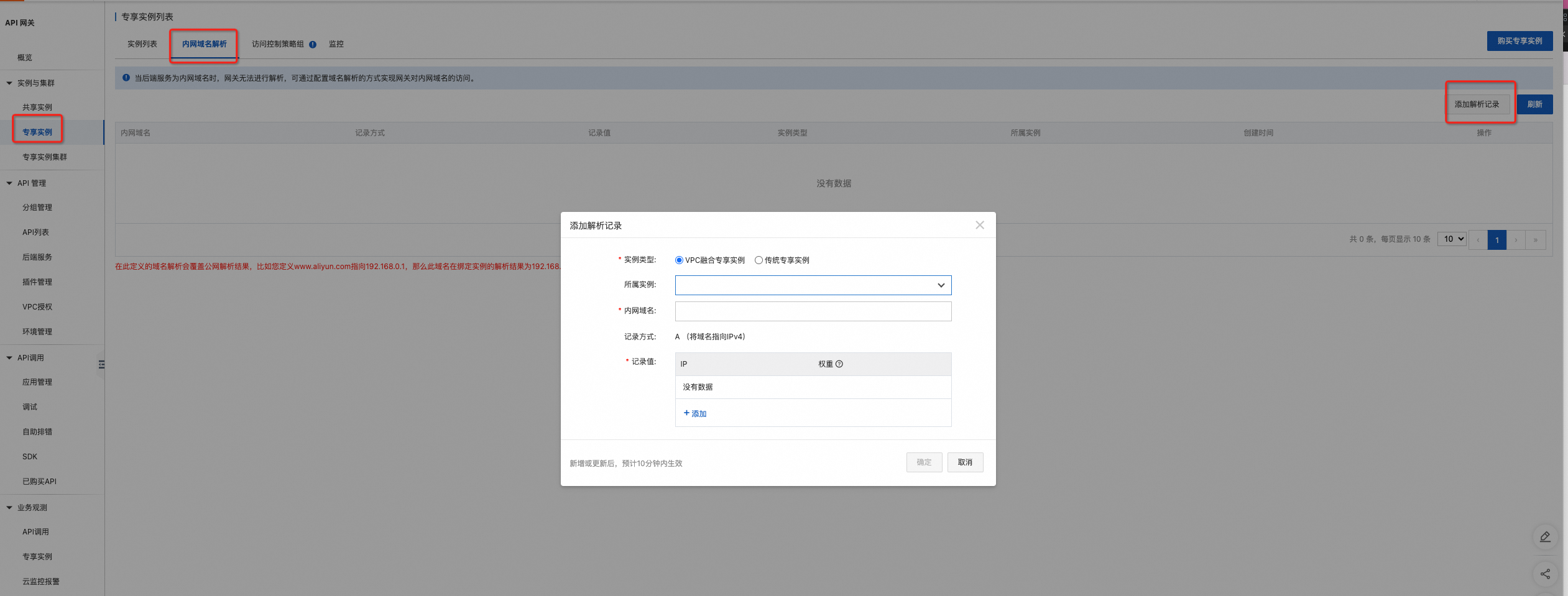Image resolution: width=1568 pixels, height=596 pixels.
Task: Click 取消 in the dialog
Action: (x=965, y=462)
